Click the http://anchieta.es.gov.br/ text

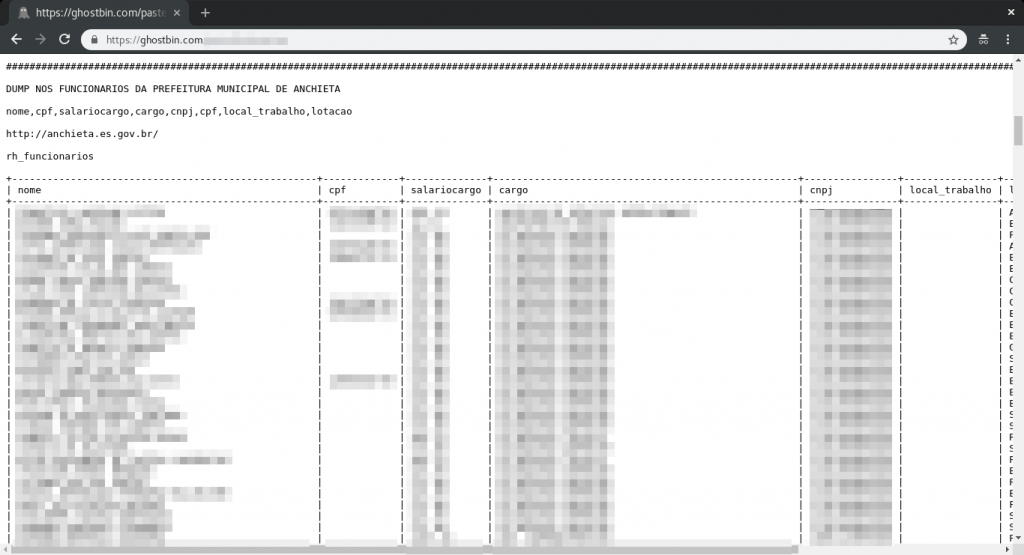click(x=82, y=134)
